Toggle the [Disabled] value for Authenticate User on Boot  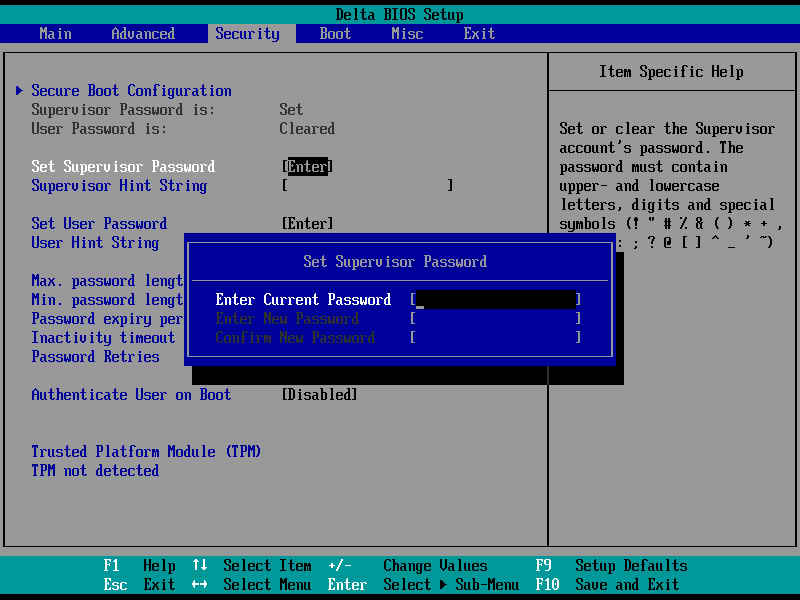click(x=319, y=395)
